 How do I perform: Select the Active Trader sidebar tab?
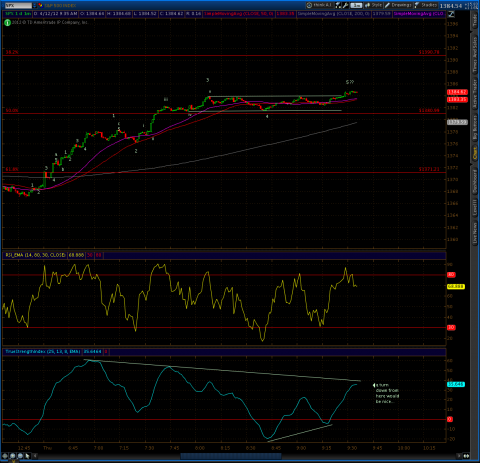pyautogui.click(x=475, y=93)
